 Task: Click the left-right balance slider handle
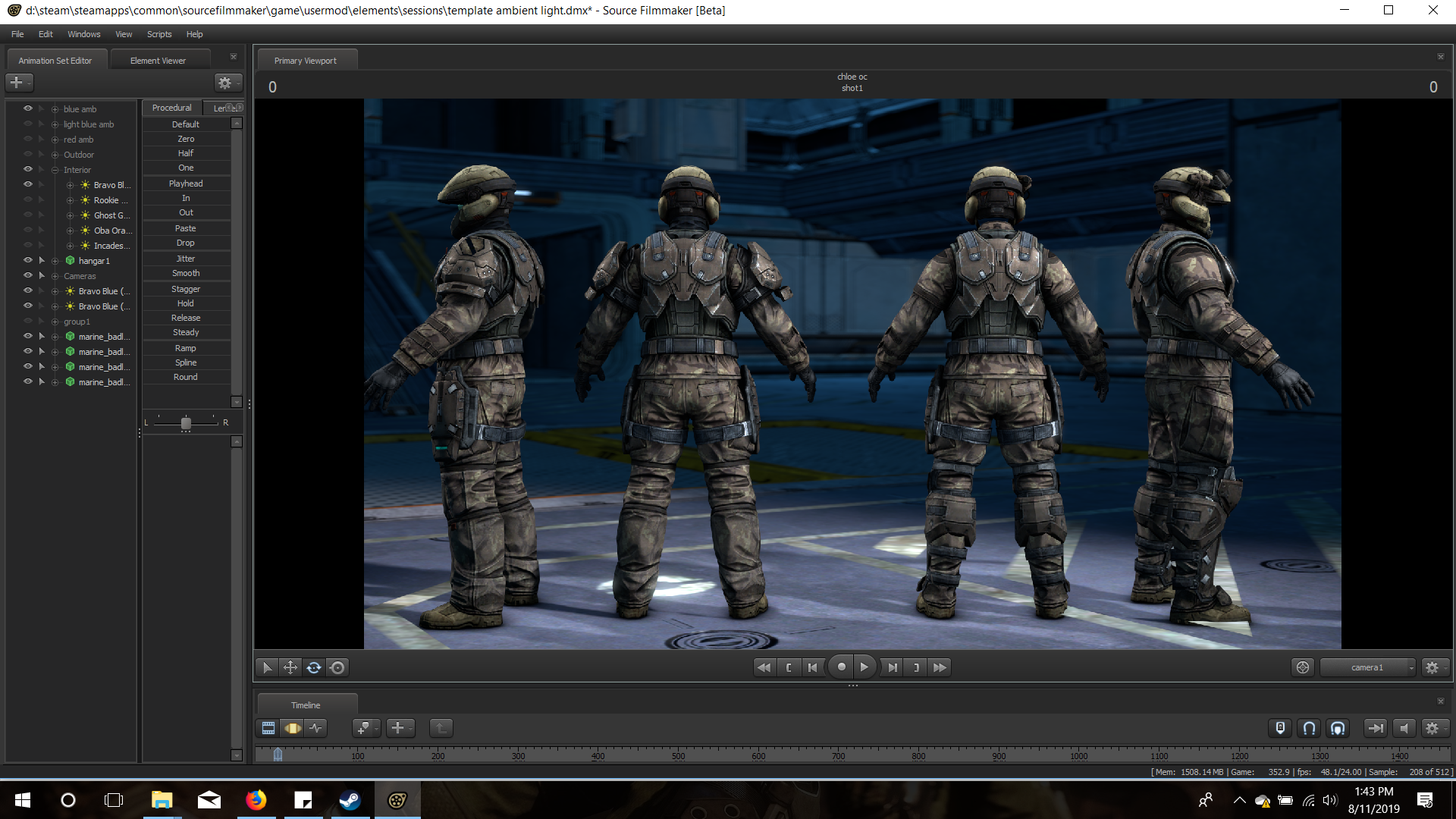(x=186, y=423)
